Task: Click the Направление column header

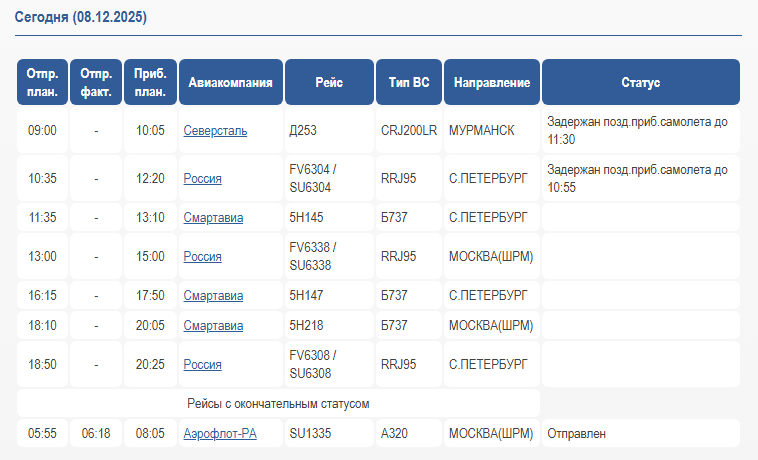Action: click(492, 83)
